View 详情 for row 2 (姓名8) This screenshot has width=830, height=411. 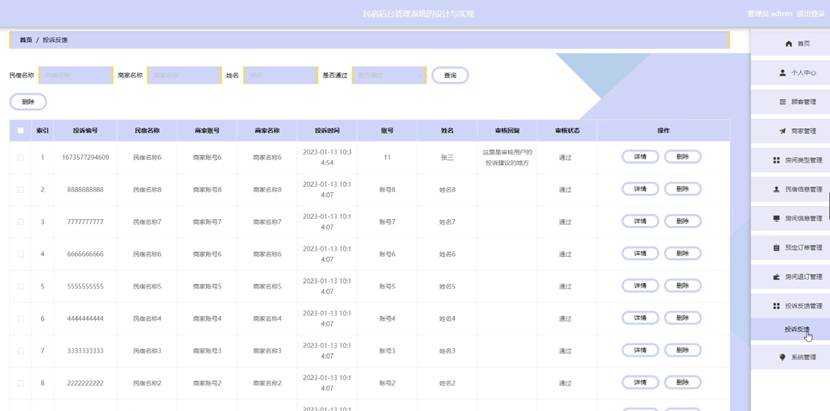coord(640,189)
